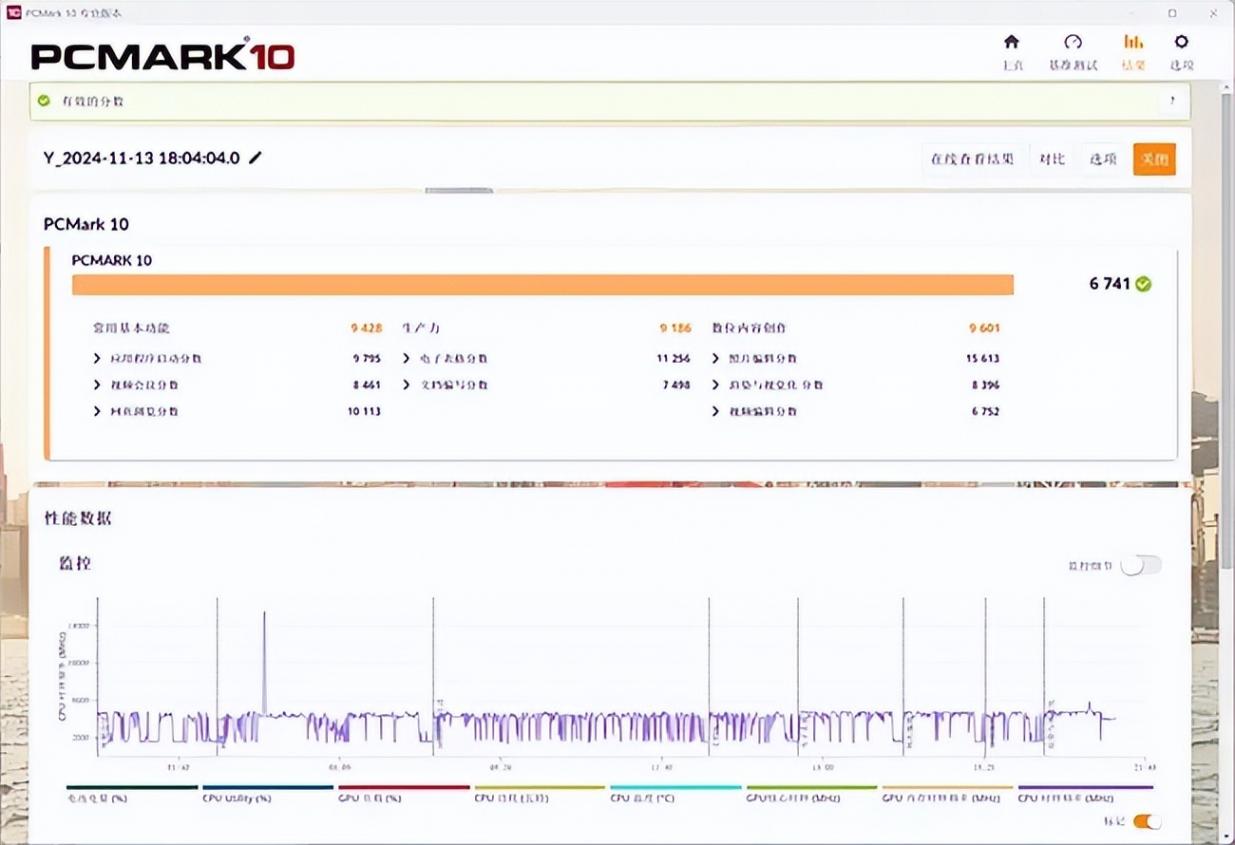Click the question mark help icon
1235x845 pixels.
(1171, 101)
